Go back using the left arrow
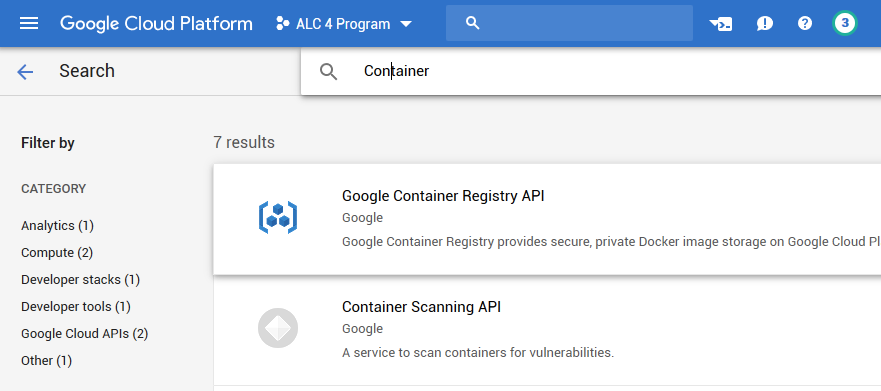This screenshot has height=391, width=881. pos(25,71)
